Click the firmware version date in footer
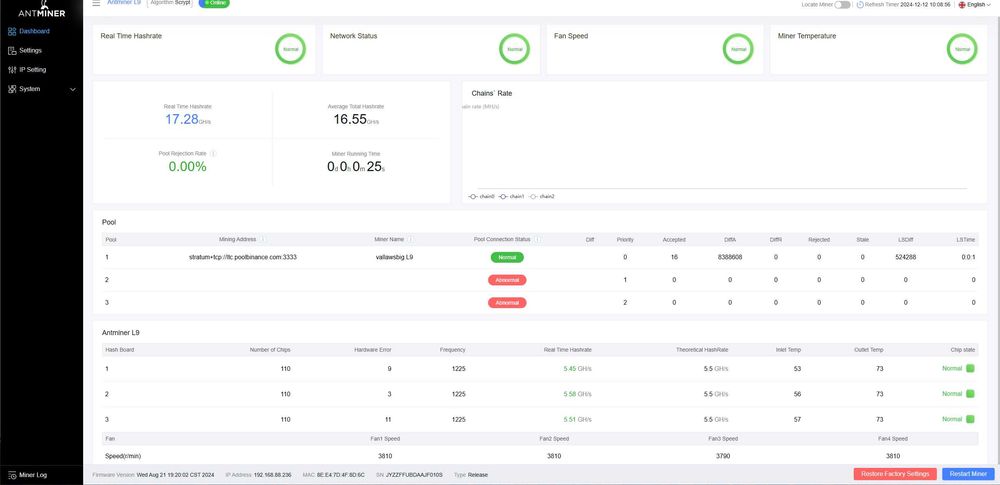Image resolution: width=1000 pixels, height=485 pixels. click(175, 475)
